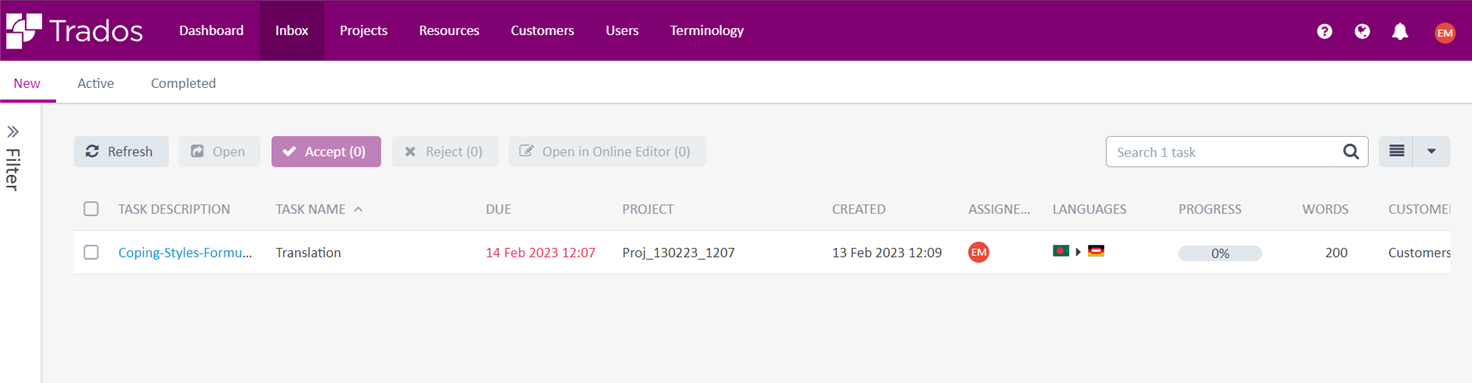Click the Assignee column header
The height and width of the screenshot is (383, 1472).
tap(999, 209)
